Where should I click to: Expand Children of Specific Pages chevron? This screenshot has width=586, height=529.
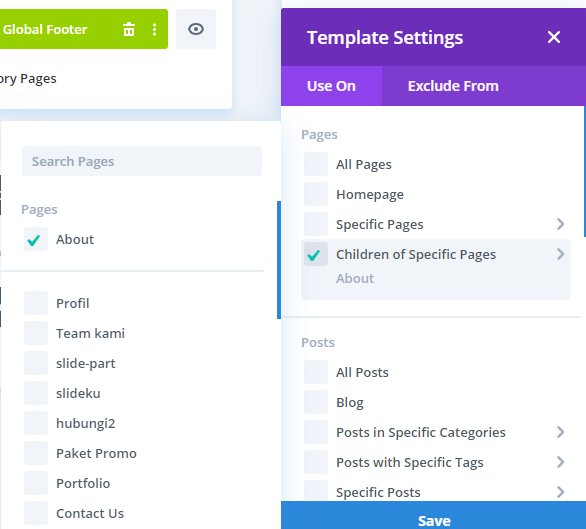click(x=560, y=254)
